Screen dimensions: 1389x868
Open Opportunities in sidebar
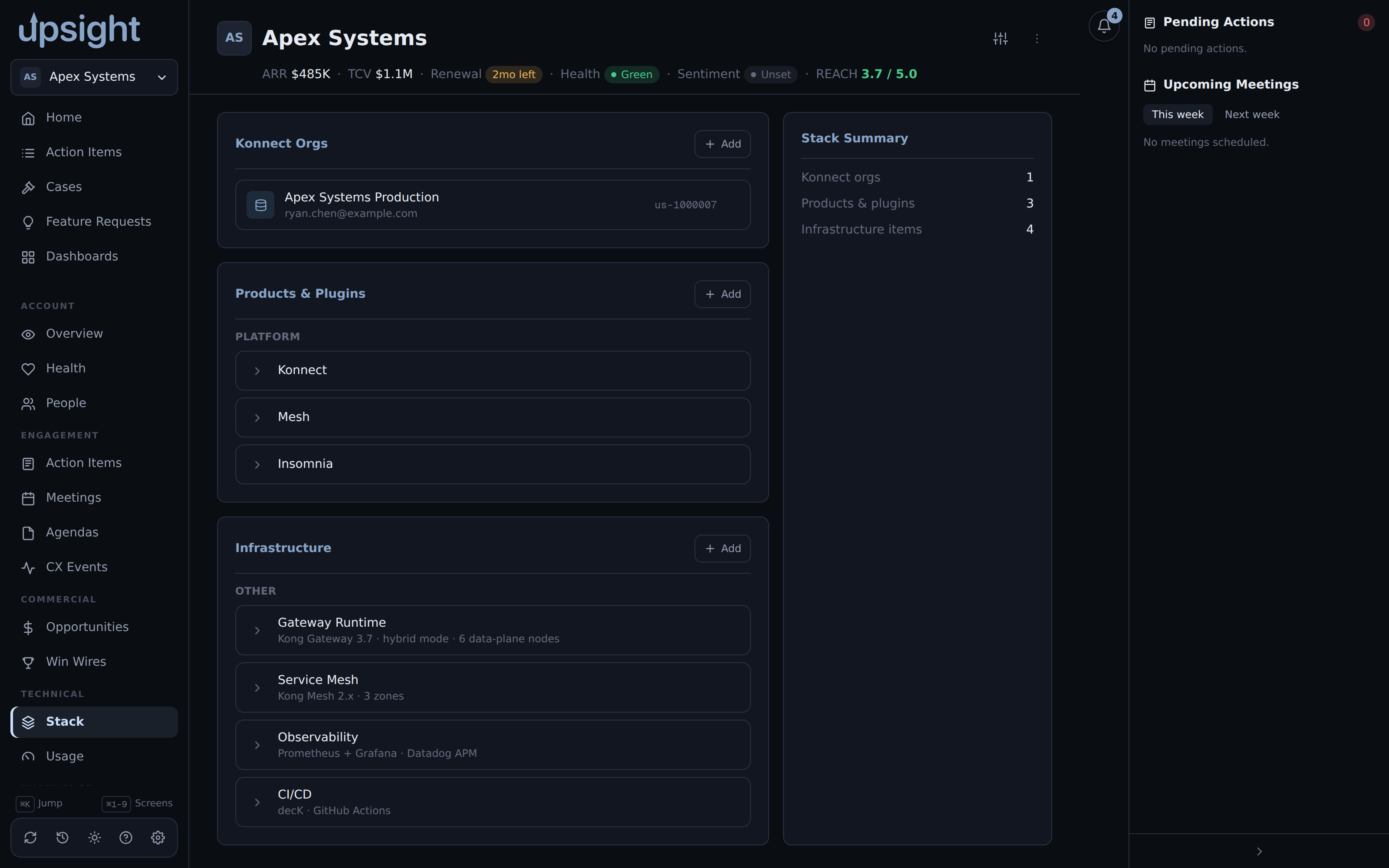tap(94, 627)
